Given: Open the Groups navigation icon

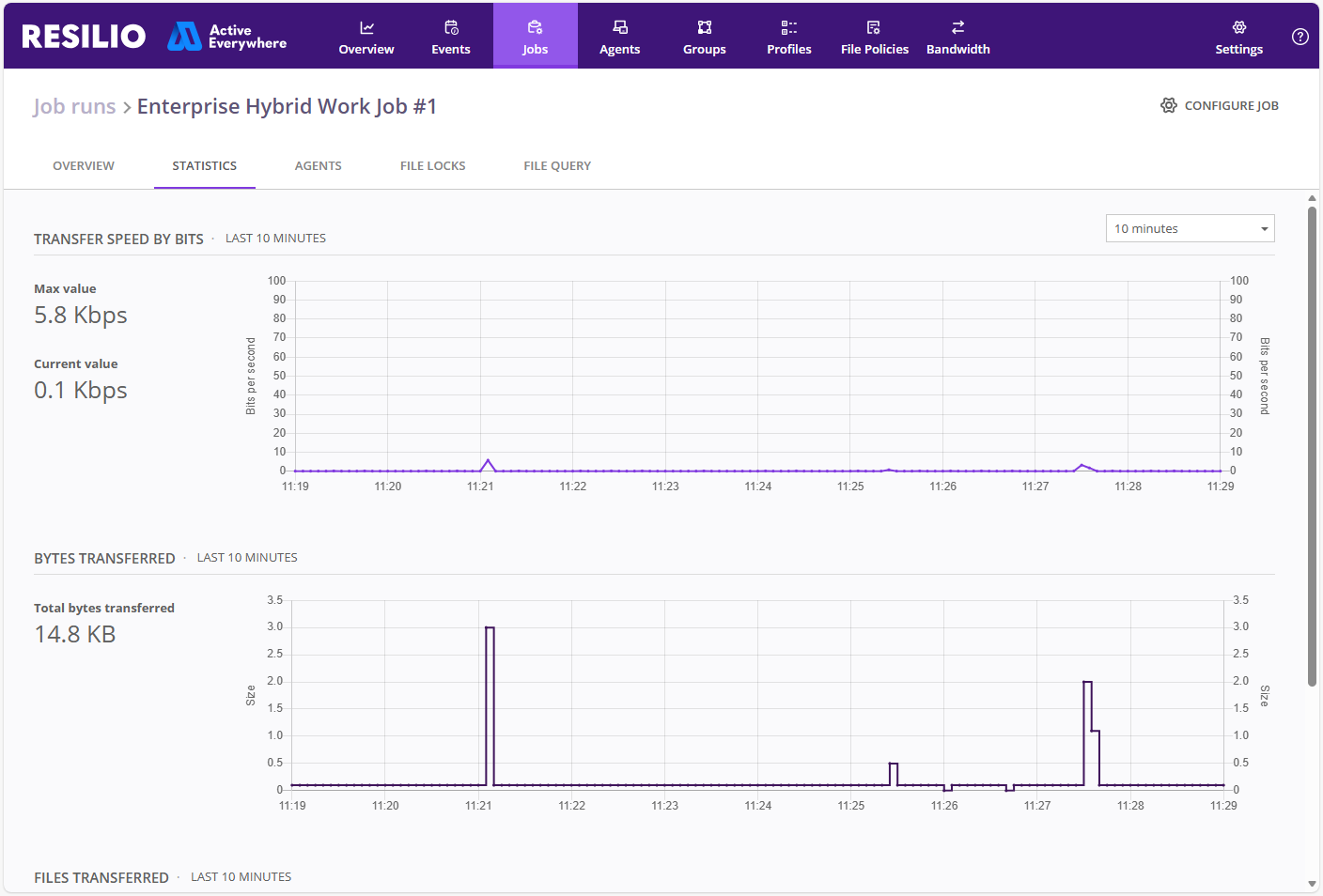Looking at the screenshot, I should (x=705, y=28).
